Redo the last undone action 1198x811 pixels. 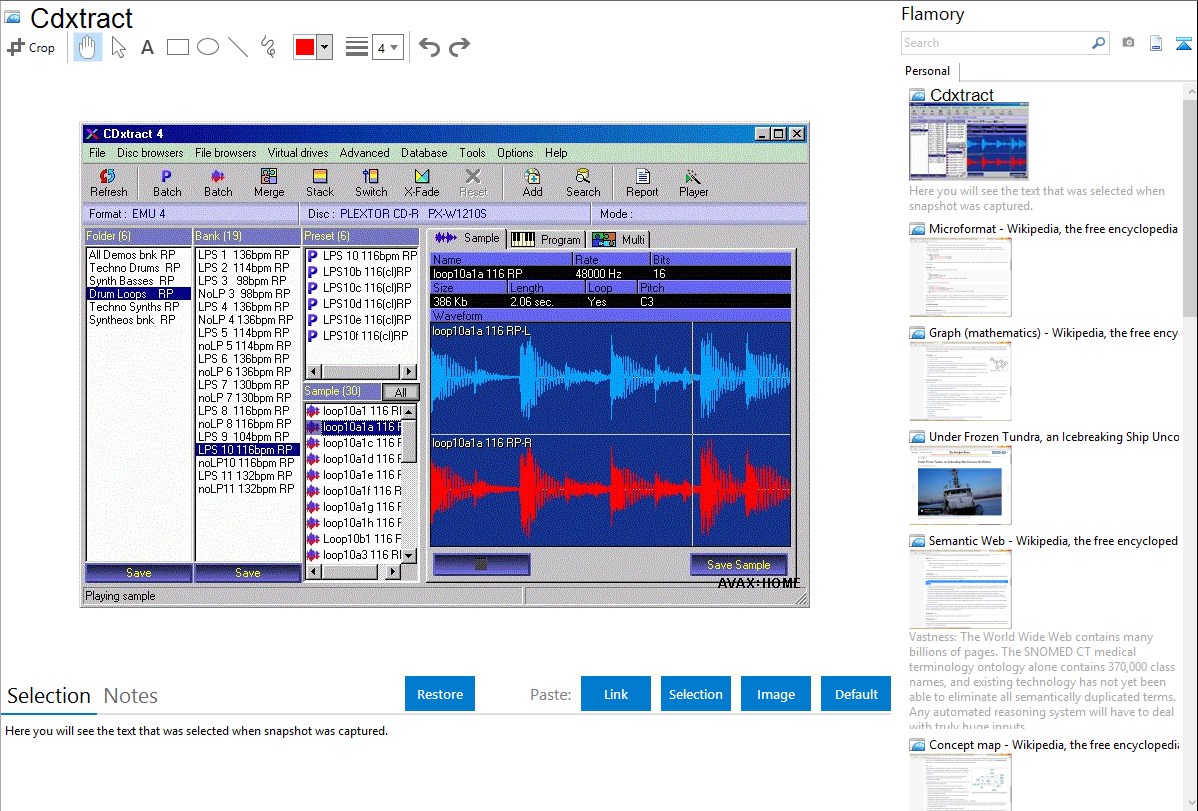click(459, 47)
